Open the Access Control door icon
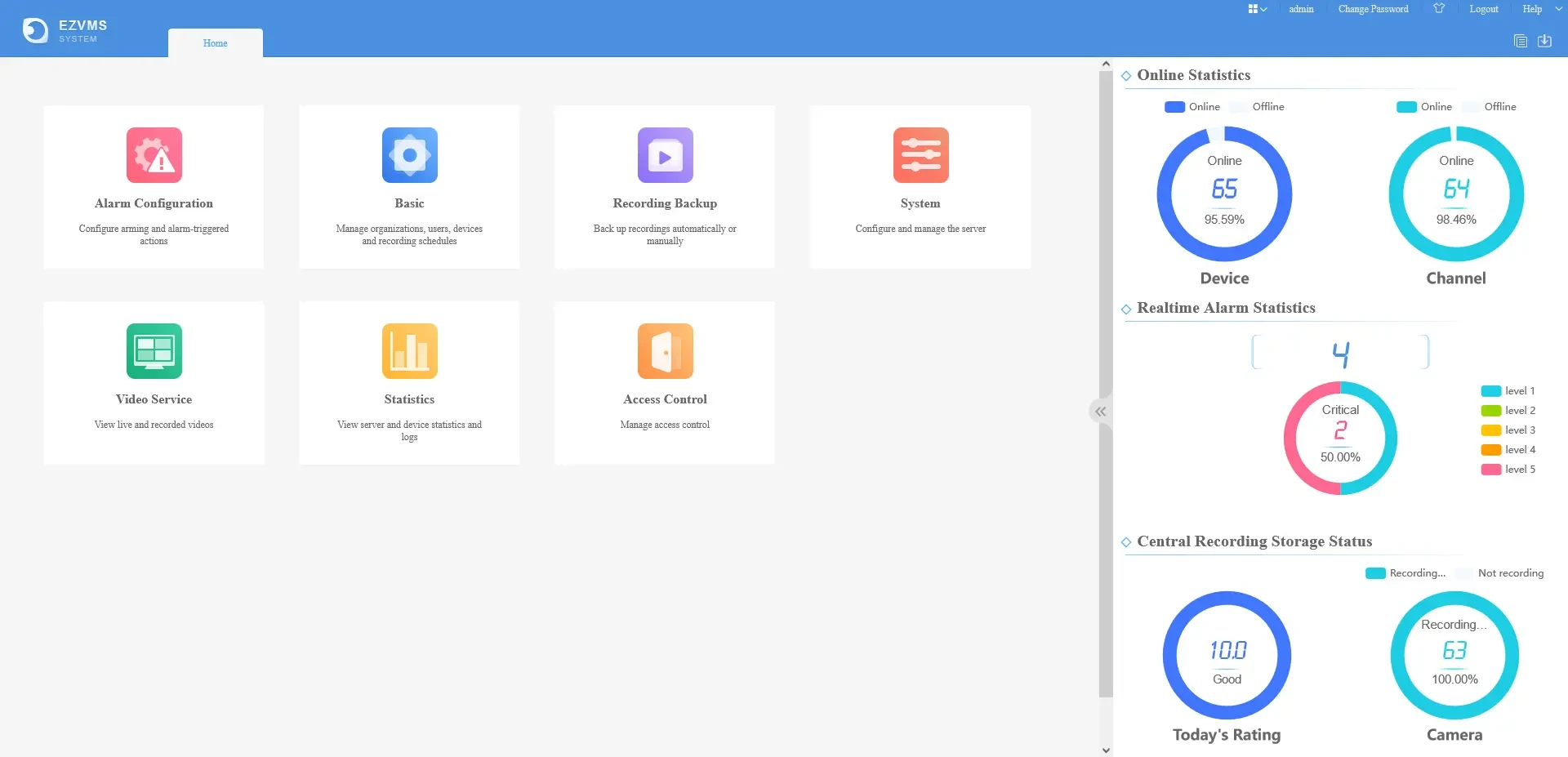This screenshot has height=757, width=1568. [x=665, y=351]
